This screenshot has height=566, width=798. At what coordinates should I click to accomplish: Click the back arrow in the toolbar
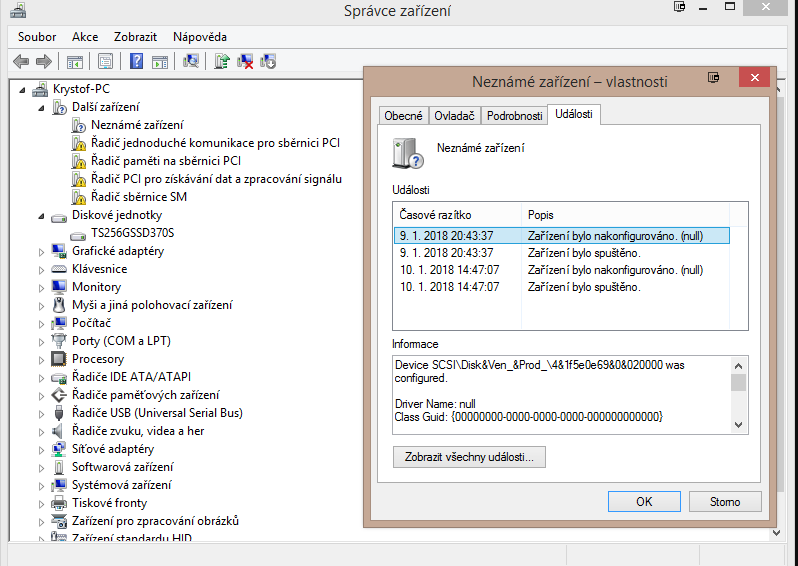pos(21,61)
